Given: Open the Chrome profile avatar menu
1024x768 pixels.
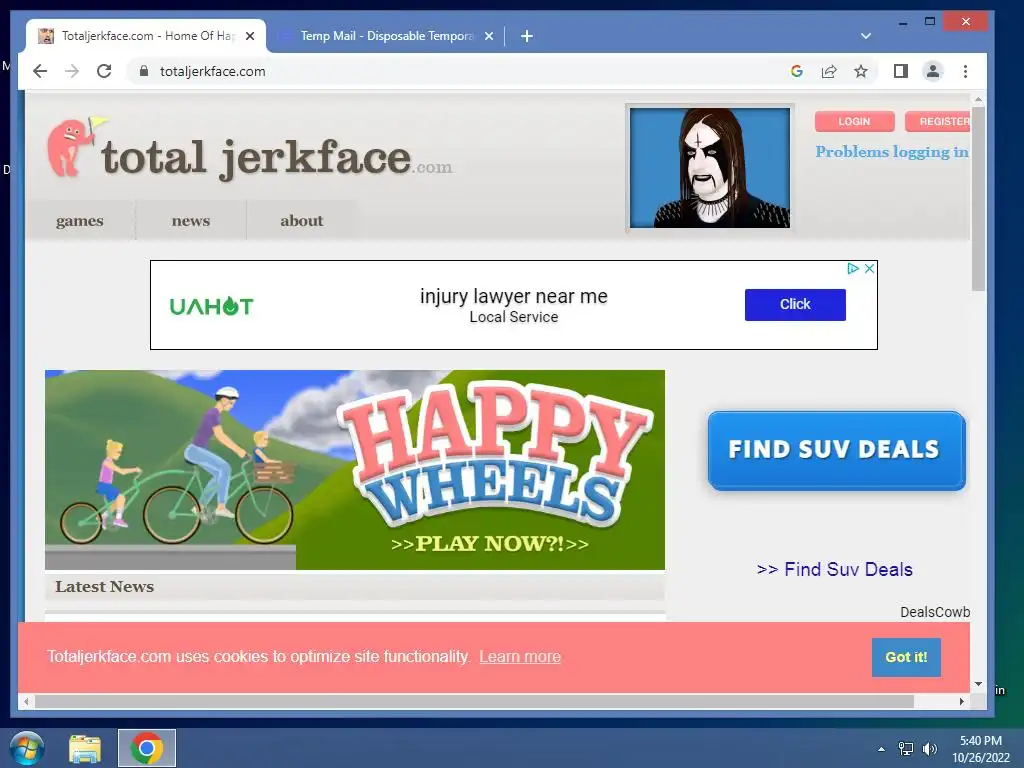Looking at the screenshot, I should point(933,71).
